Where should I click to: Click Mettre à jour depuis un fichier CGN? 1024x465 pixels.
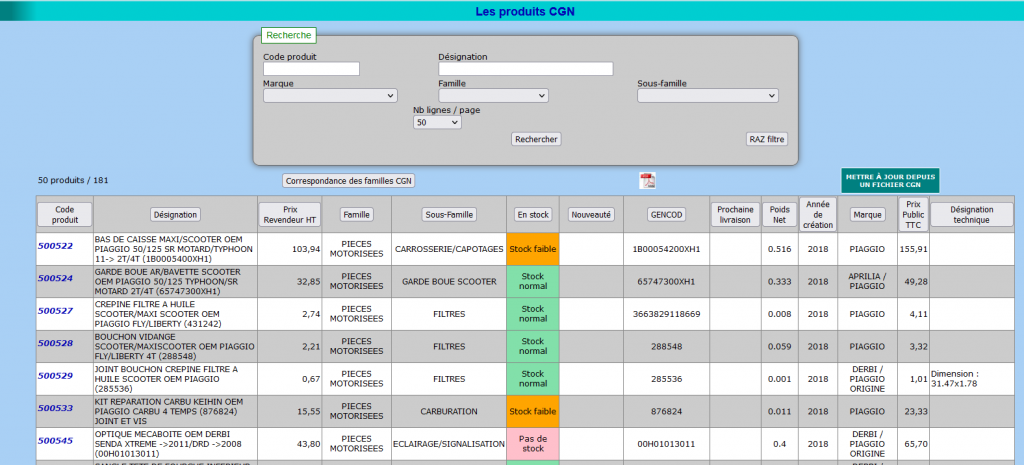tap(889, 181)
